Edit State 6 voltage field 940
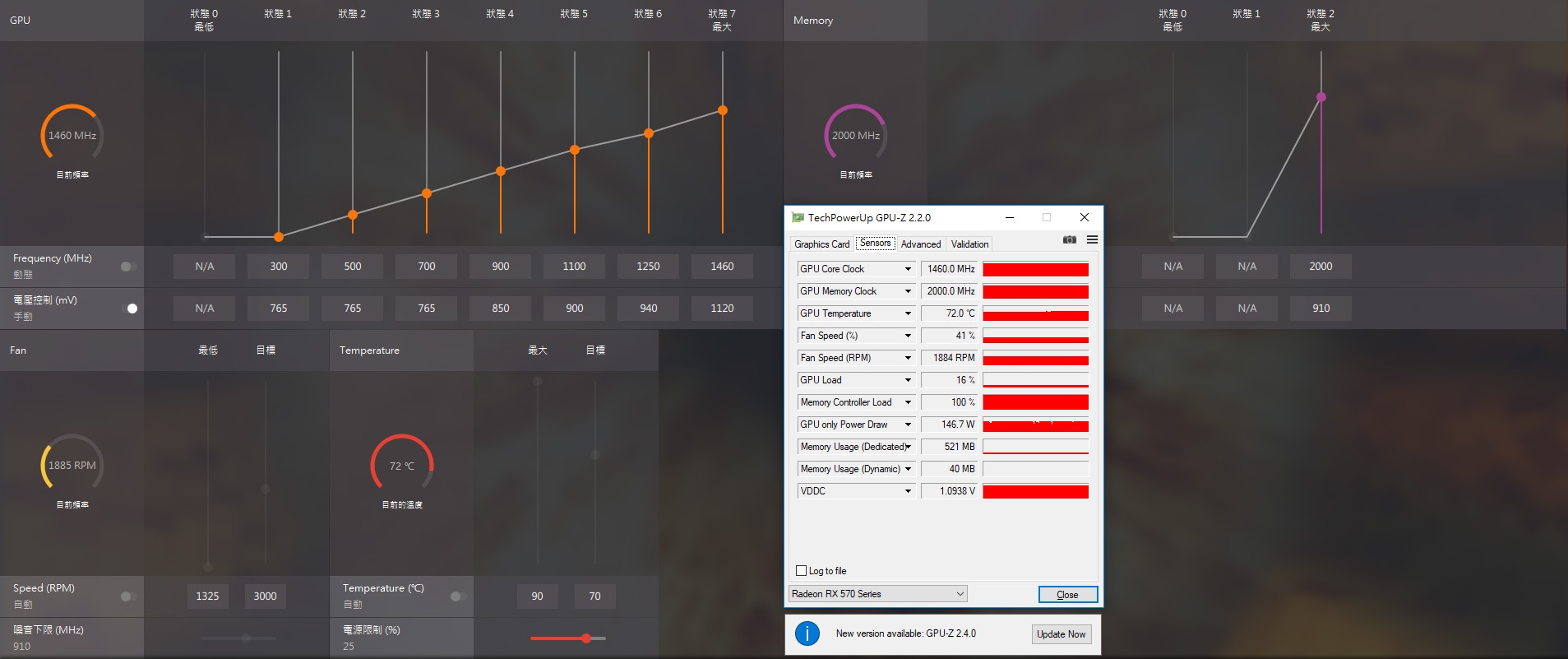The width and height of the screenshot is (1568, 659). (648, 309)
